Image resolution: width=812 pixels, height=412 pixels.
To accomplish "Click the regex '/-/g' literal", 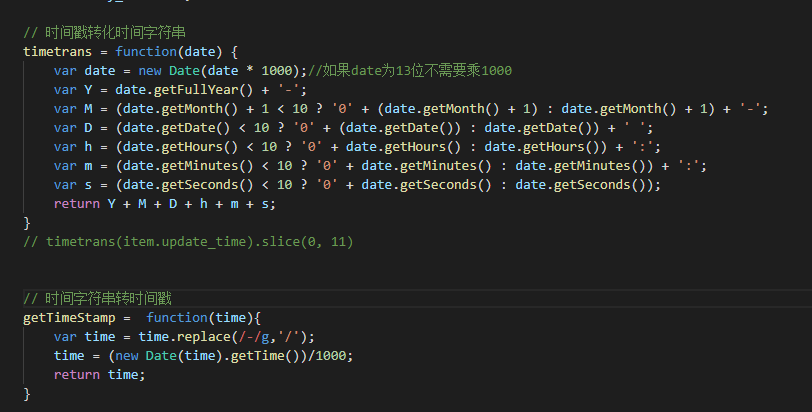I will click(254, 337).
